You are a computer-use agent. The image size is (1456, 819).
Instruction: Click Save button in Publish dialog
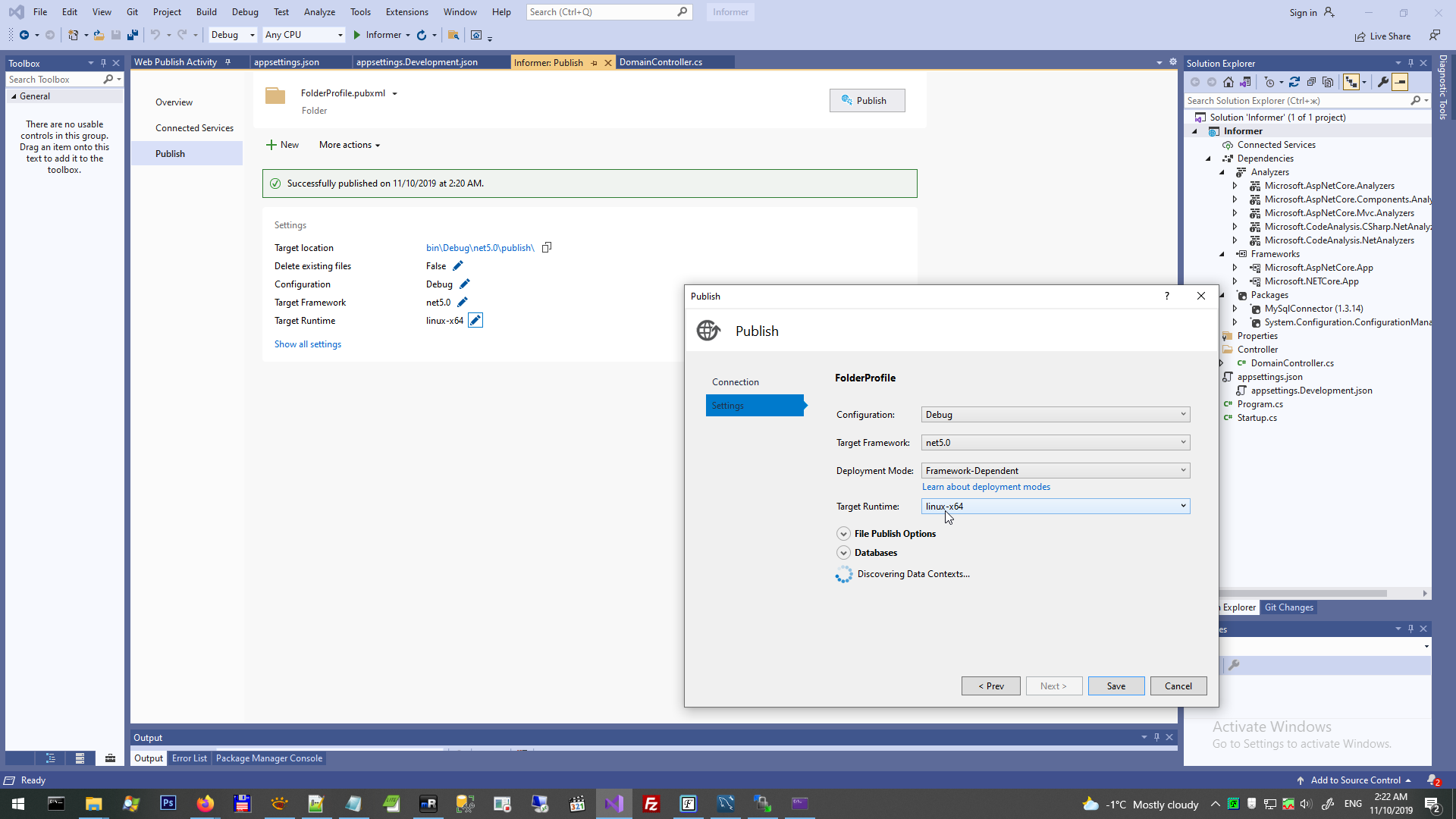(1116, 686)
